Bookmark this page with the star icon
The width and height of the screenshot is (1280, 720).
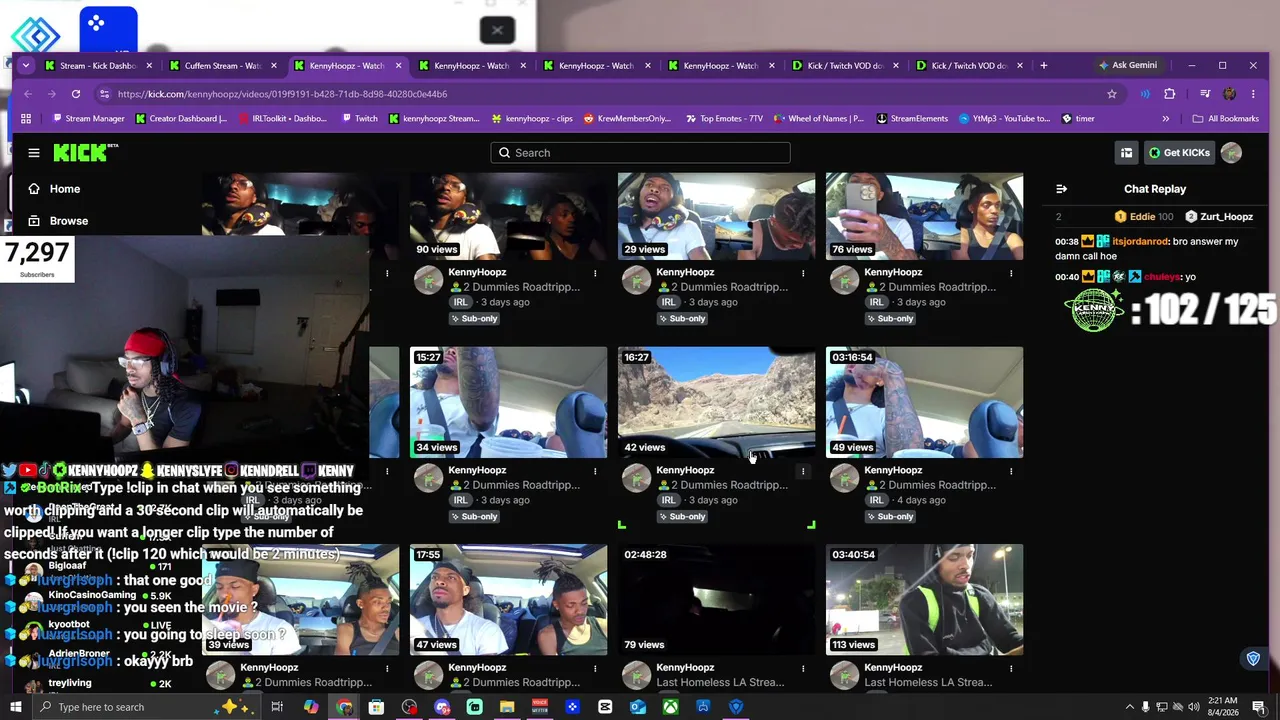pyautogui.click(x=1111, y=94)
